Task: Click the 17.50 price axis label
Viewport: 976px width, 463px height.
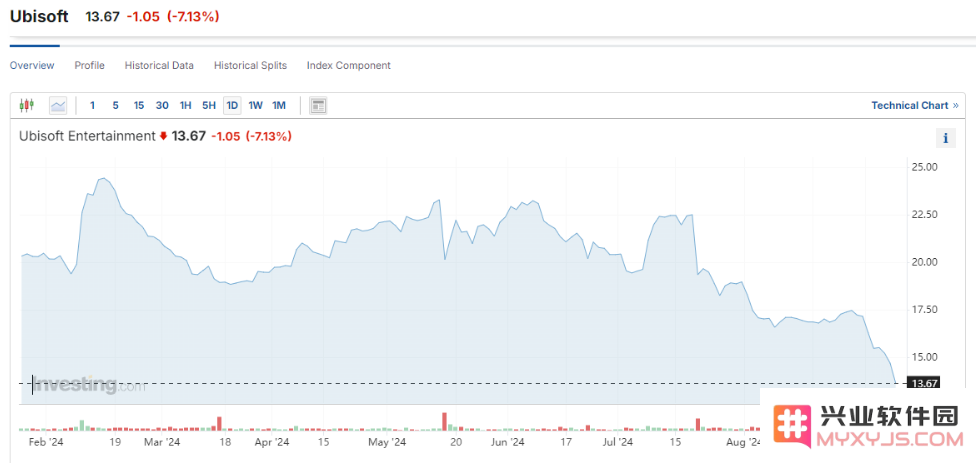Action: [924, 309]
